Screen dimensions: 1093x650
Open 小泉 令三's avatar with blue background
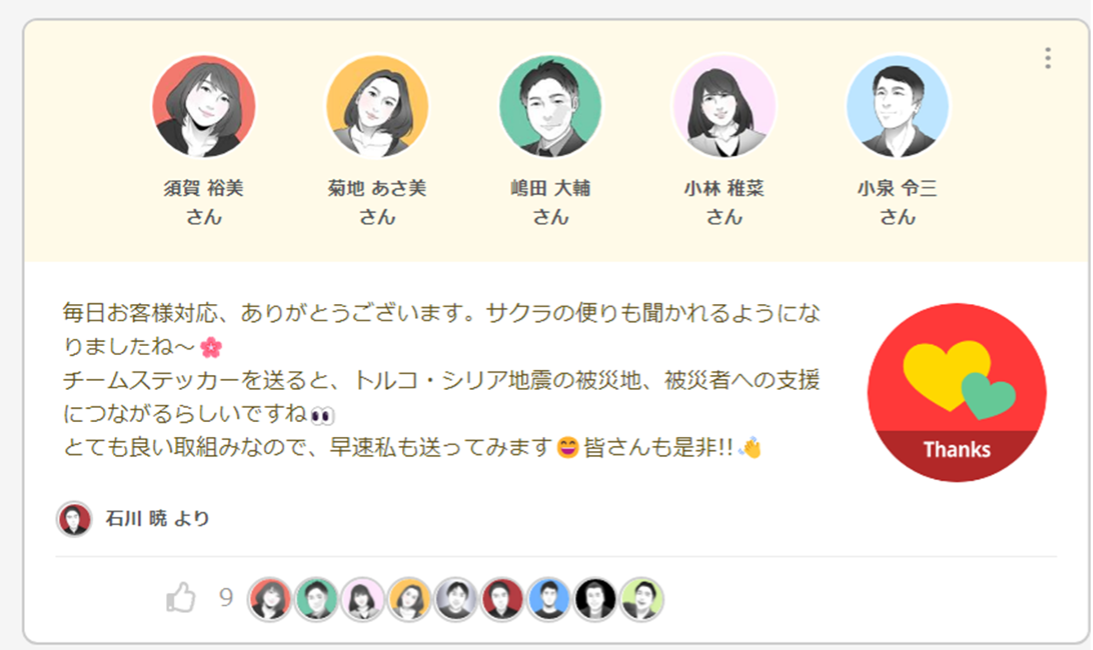[898, 106]
